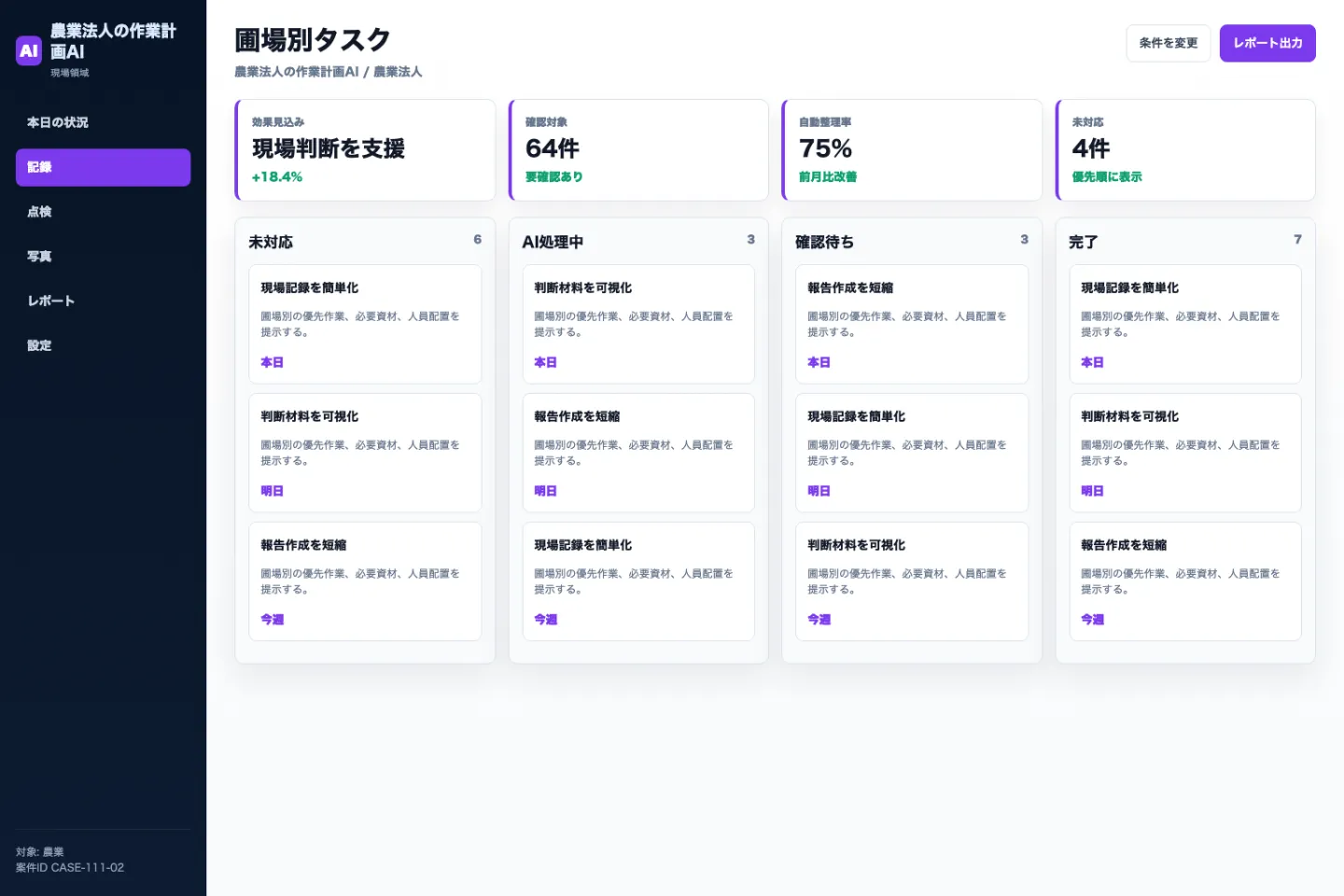
Task: Click the 確認待ち column heading
Action: point(824,242)
